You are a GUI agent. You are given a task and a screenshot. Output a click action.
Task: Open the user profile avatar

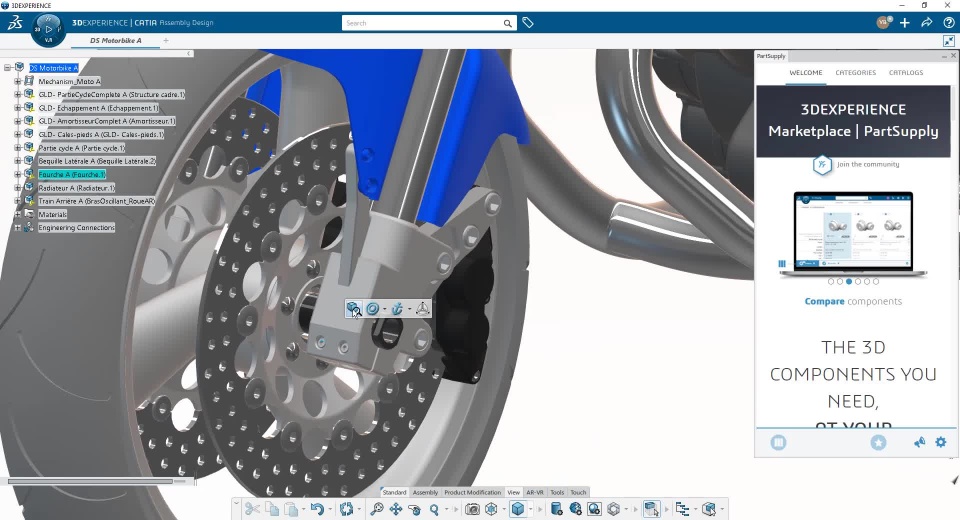click(883, 22)
